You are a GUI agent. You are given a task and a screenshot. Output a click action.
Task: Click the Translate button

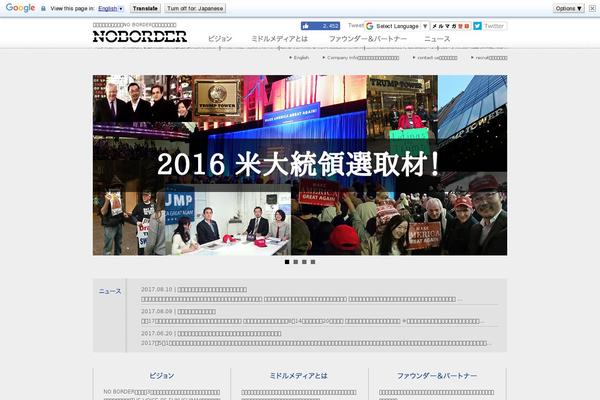(145, 8)
